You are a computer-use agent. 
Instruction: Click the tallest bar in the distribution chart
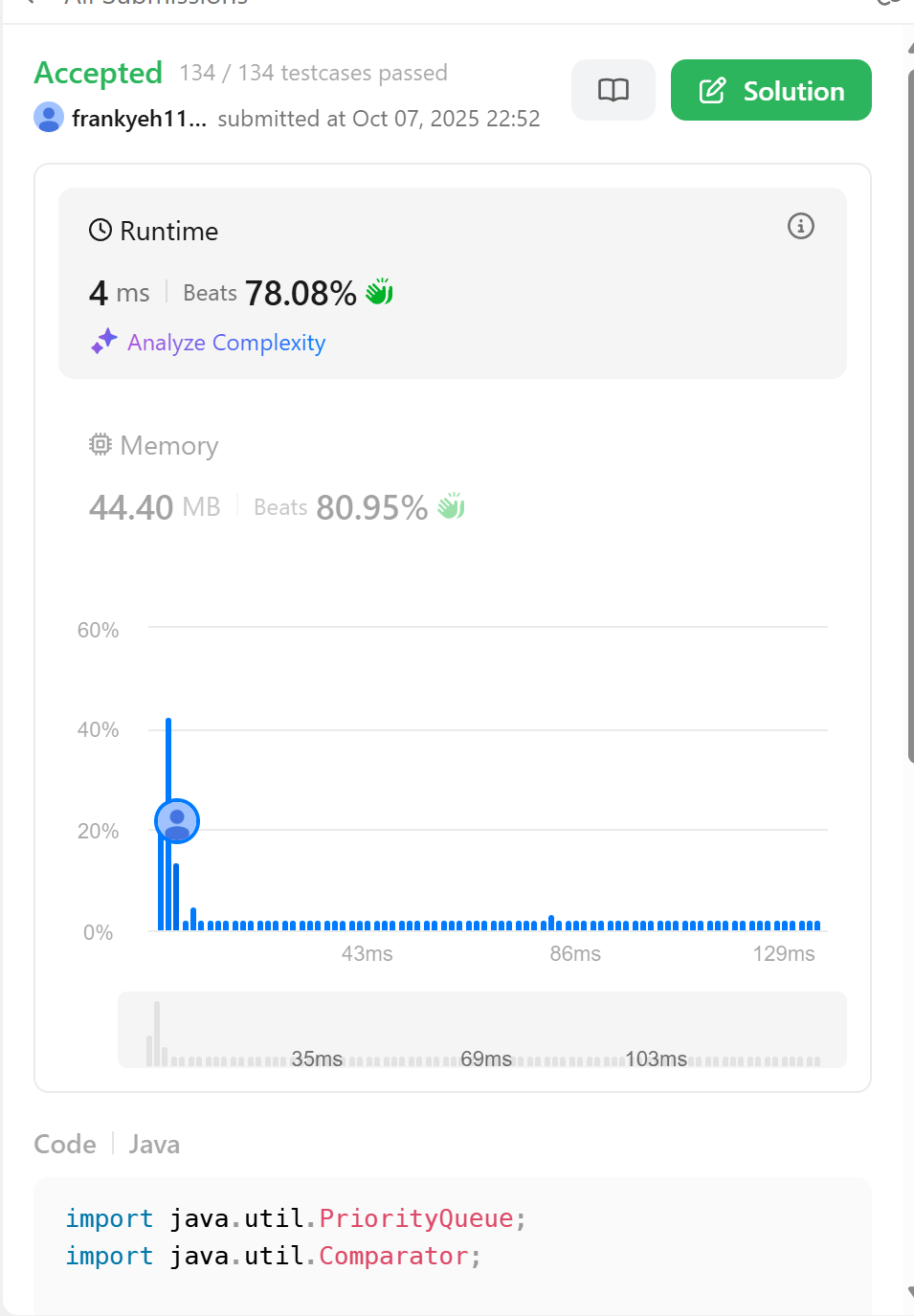(x=168, y=823)
